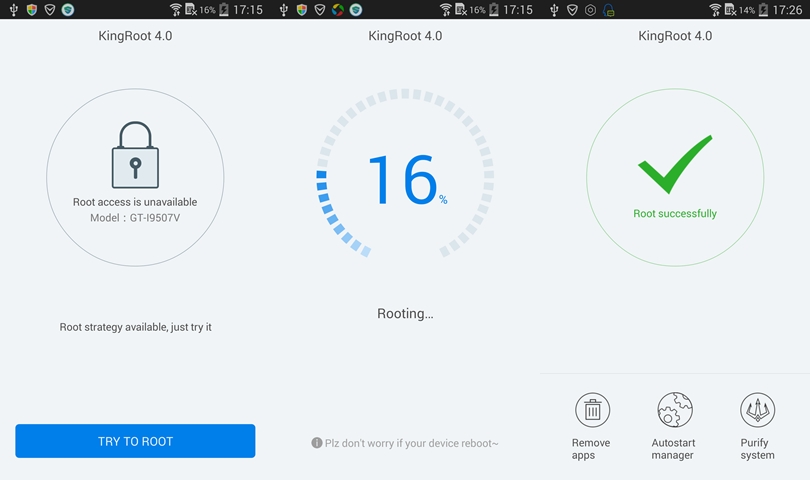Tap the teal circle icon in the root unavailable screen status bar
The image size is (810, 480).
(68, 9)
